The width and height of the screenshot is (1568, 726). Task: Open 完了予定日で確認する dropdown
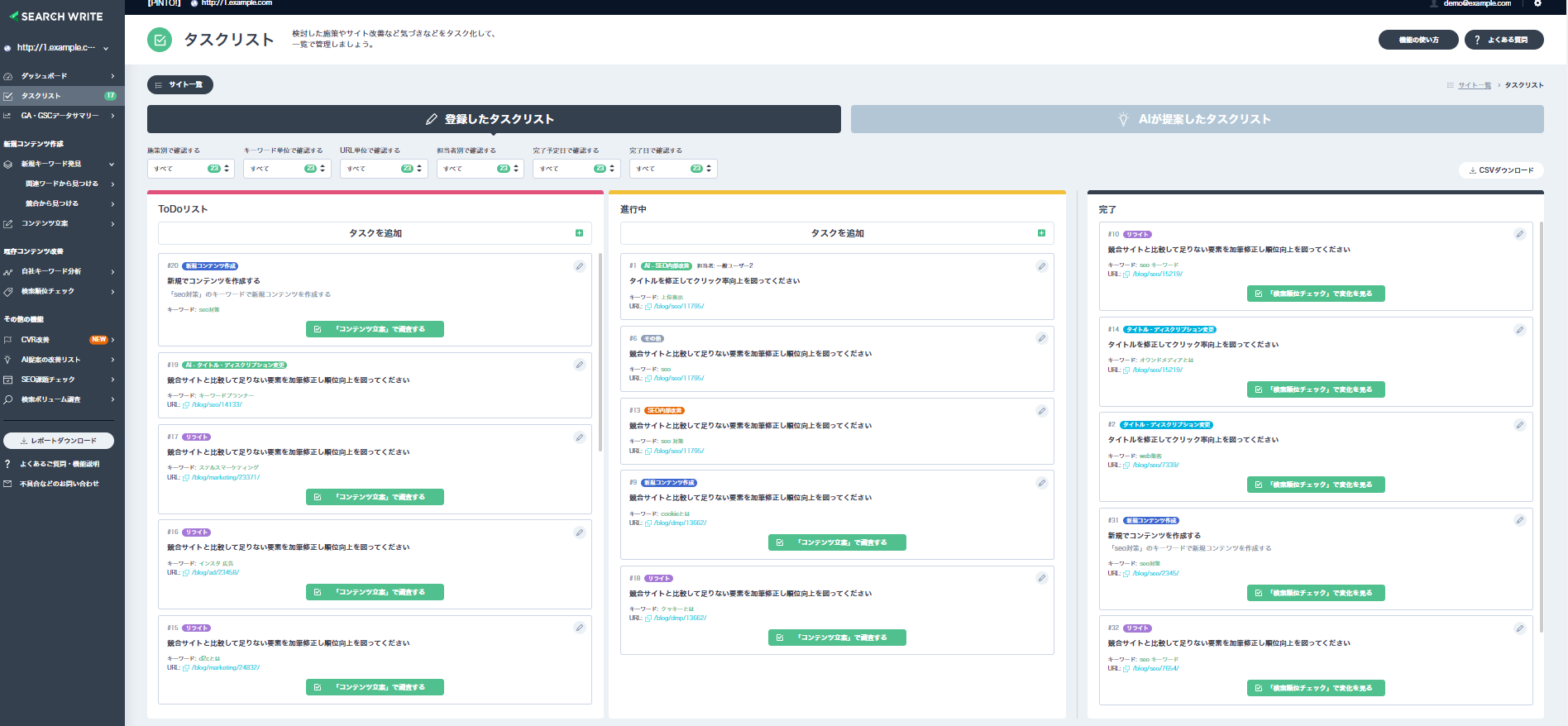point(576,169)
